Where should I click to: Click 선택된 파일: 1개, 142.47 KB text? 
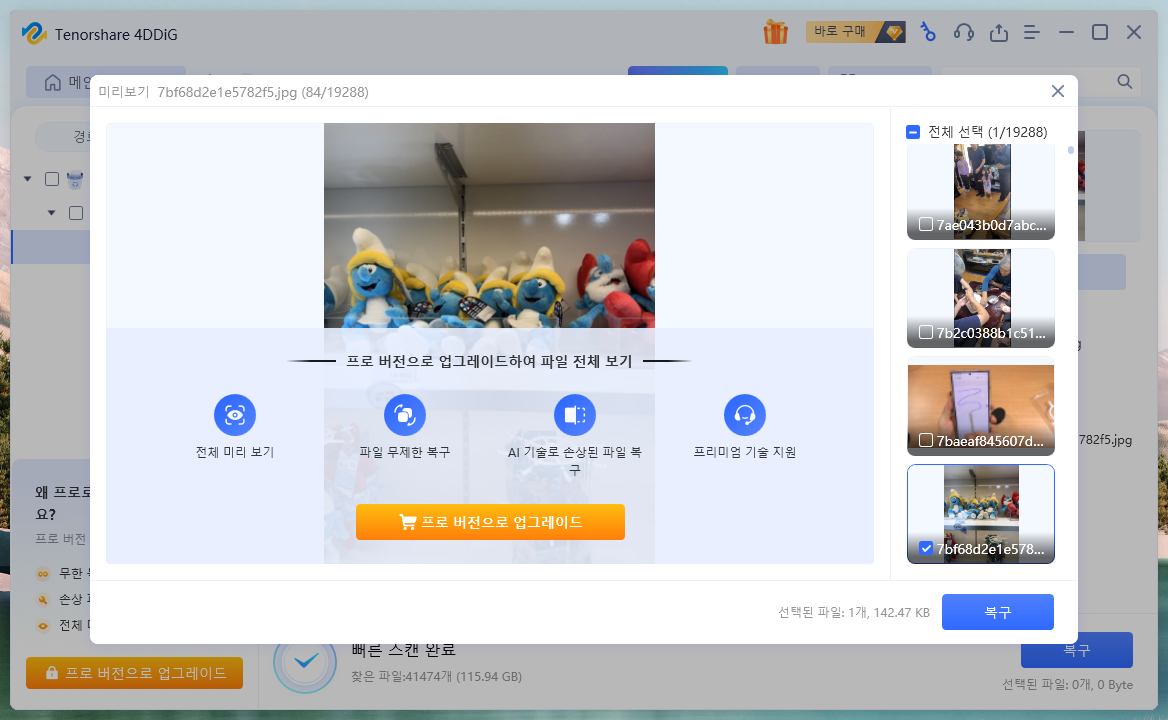pos(854,612)
